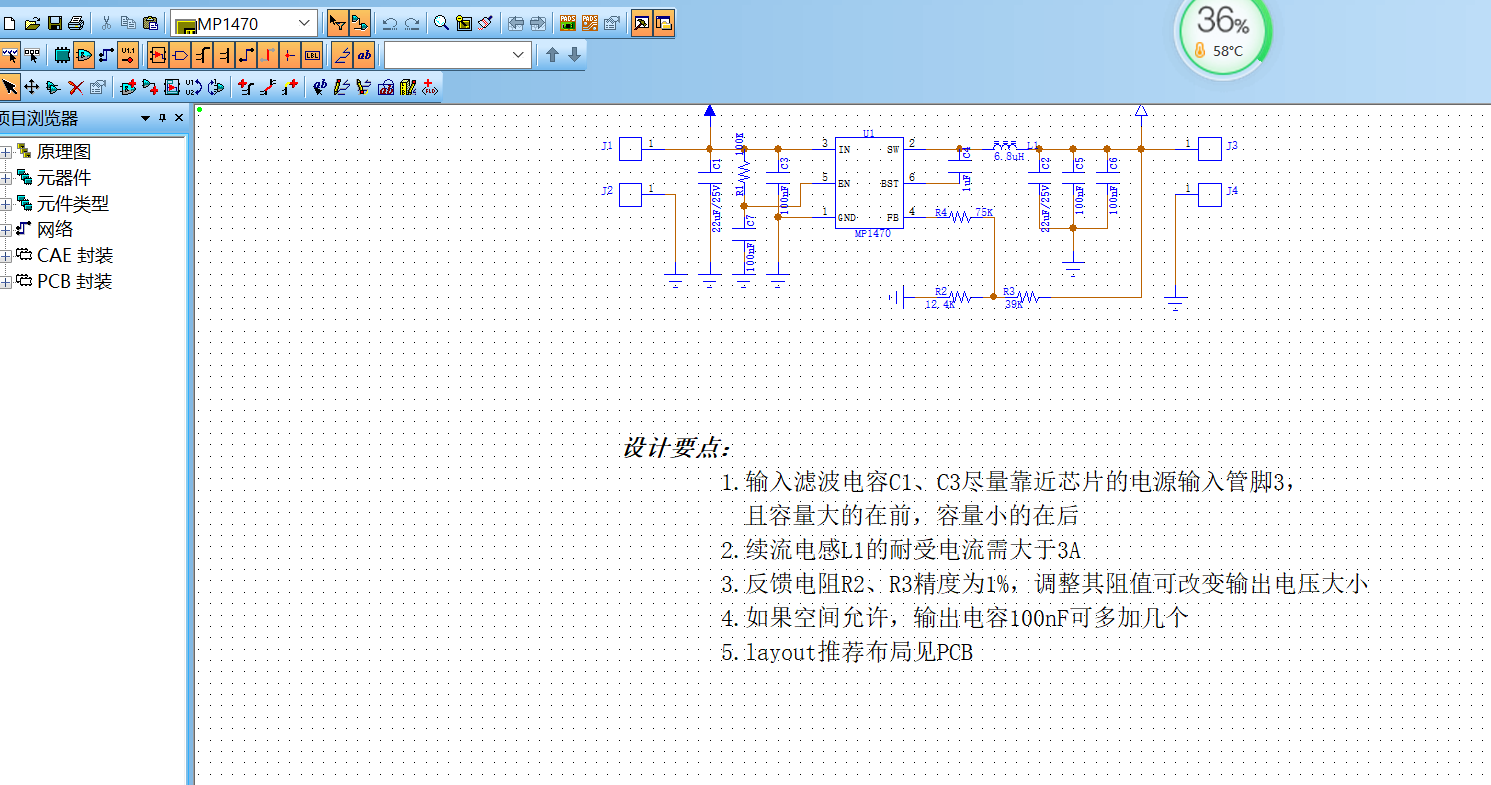Choose the Move tool with four arrows

[31, 87]
